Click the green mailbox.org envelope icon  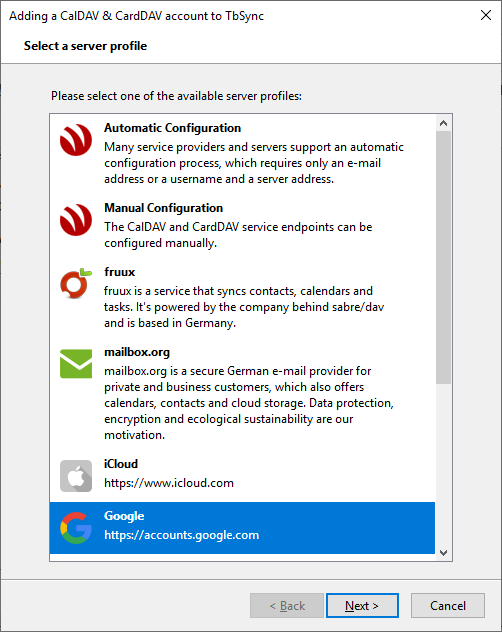pyautogui.click(x=76, y=364)
